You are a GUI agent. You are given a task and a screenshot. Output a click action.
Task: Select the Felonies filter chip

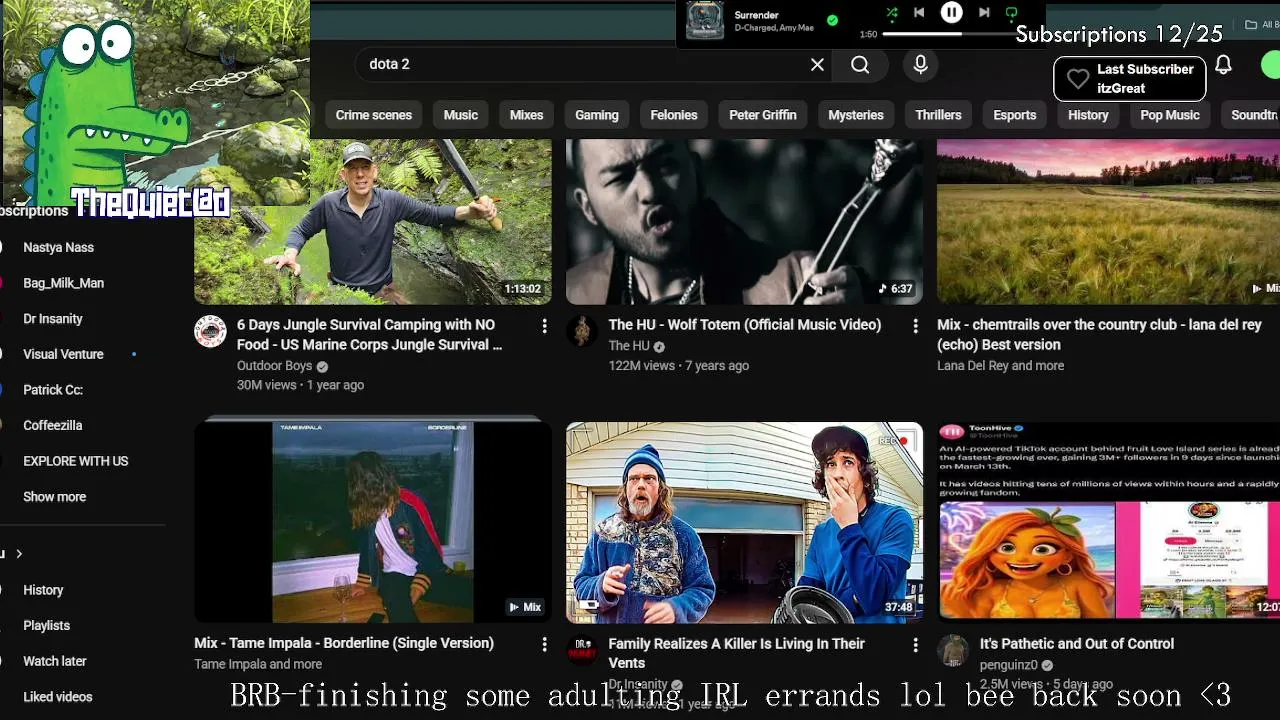click(674, 115)
